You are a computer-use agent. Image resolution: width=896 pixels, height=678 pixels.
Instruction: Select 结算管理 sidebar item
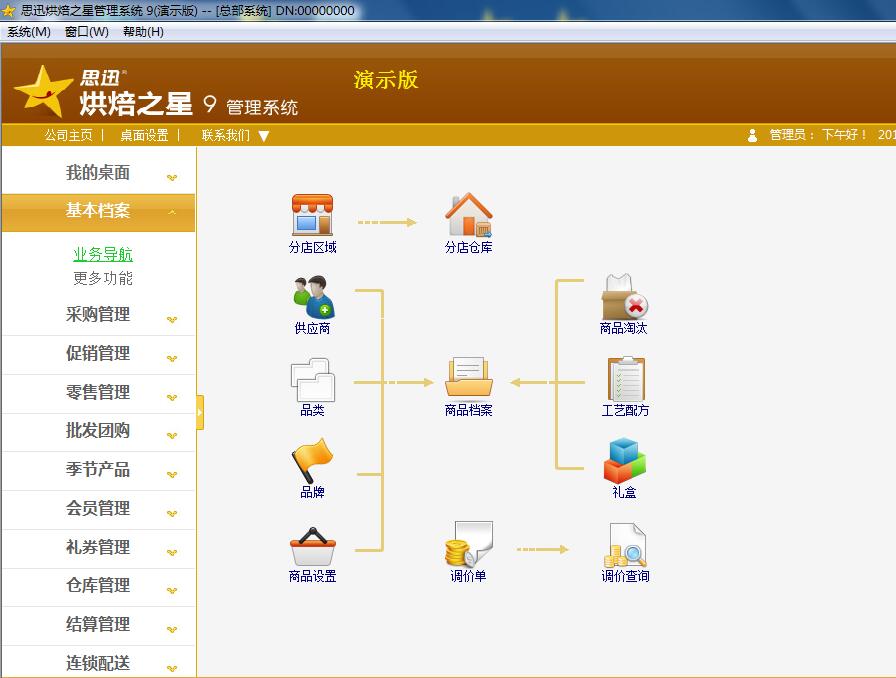[x=98, y=625]
